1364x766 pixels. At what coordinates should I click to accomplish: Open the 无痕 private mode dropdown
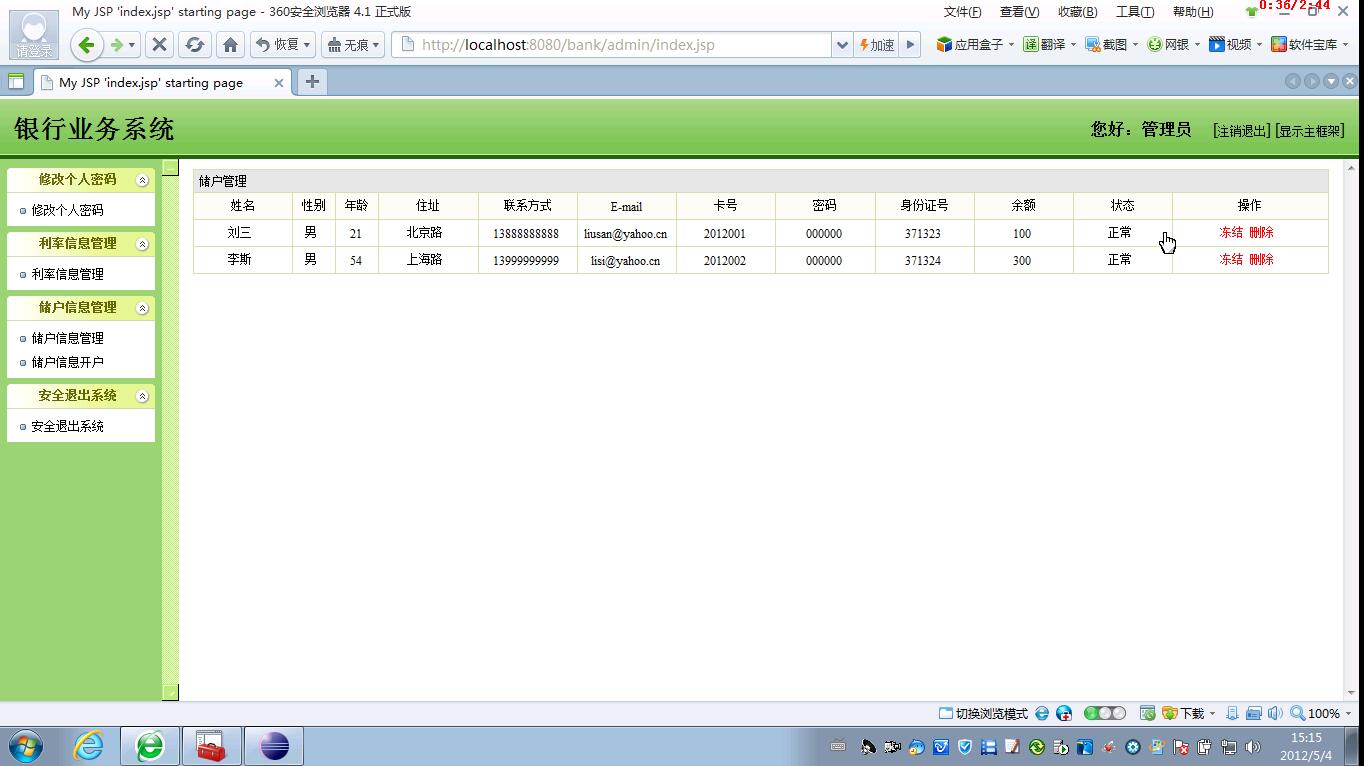point(353,45)
